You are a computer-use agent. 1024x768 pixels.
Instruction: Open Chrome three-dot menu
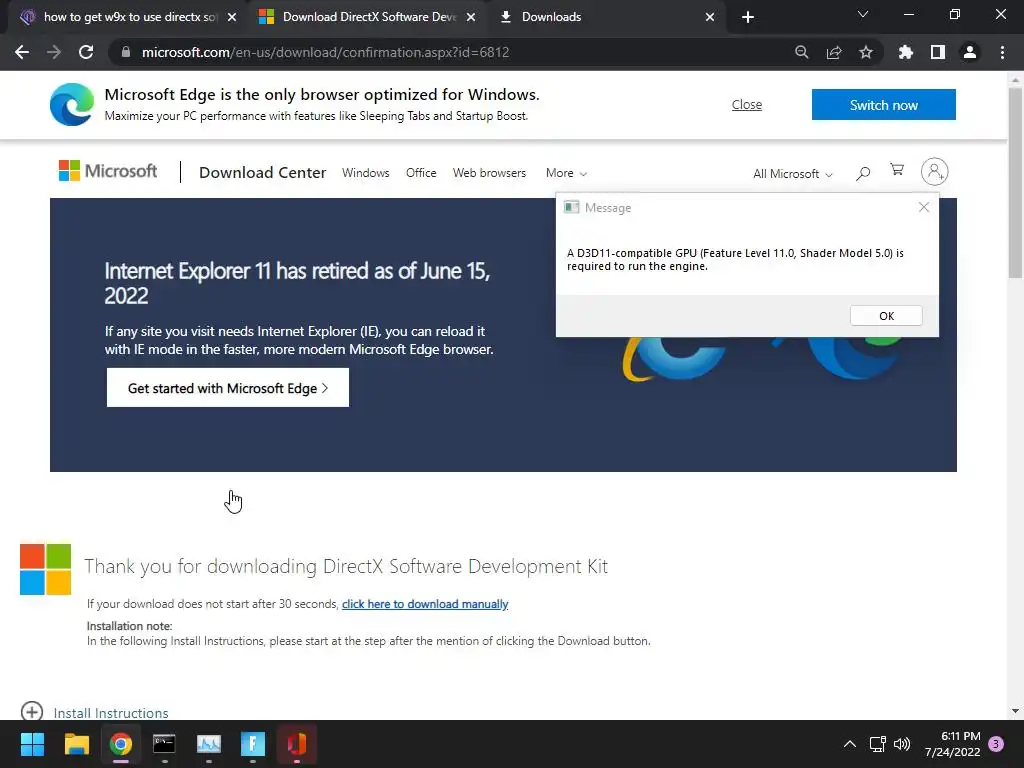[1002, 52]
